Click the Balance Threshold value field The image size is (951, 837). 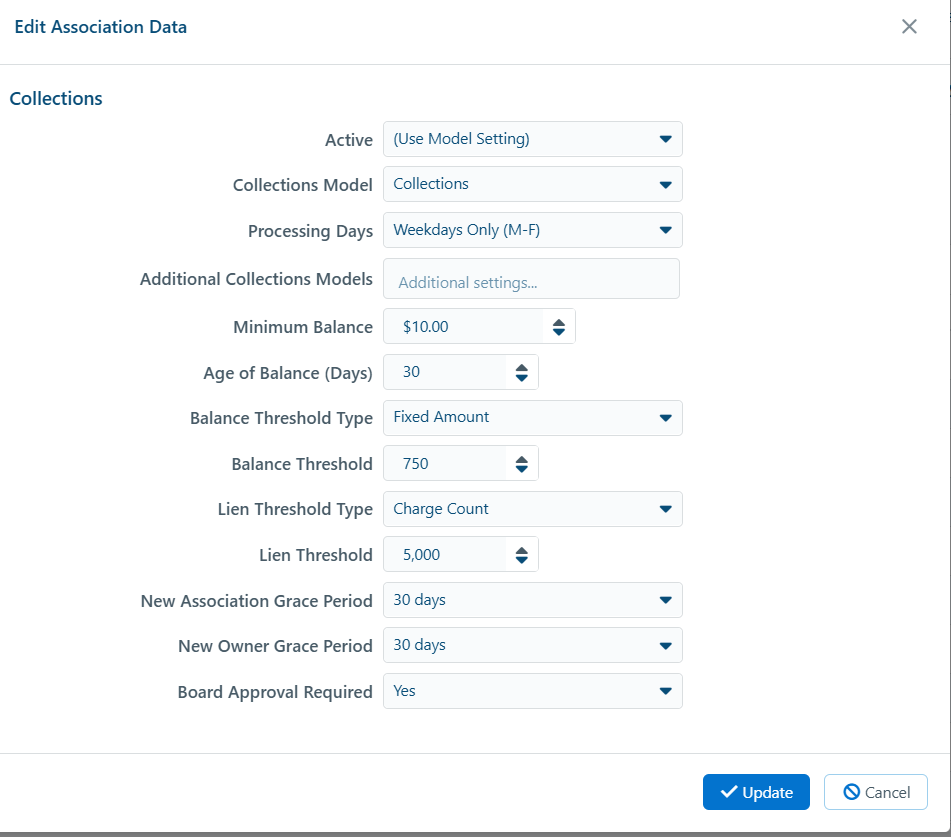coord(445,463)
